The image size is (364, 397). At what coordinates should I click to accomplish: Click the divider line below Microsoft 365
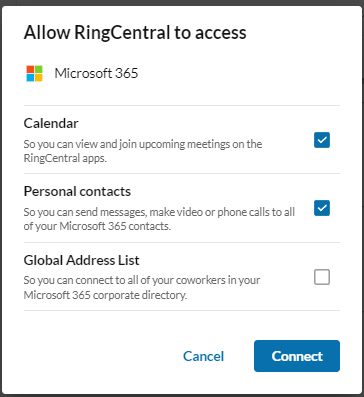tap(182, 105)
